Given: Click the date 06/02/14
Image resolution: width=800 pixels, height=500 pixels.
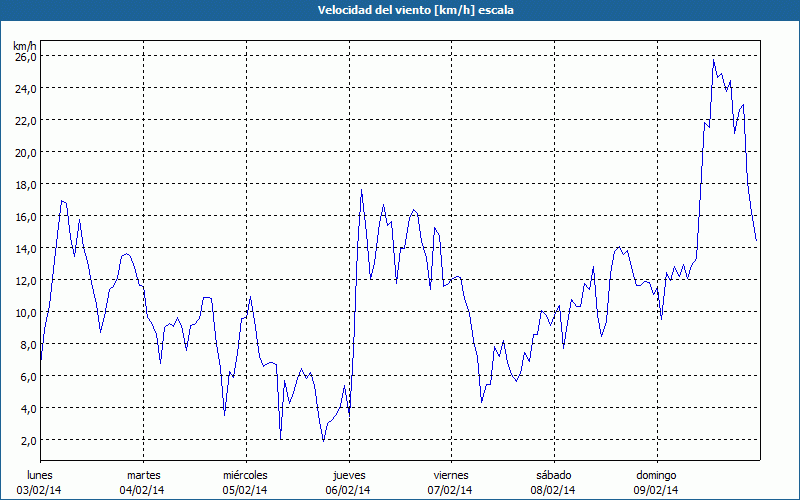Looking at the screenshot, I should coord(348,490).
